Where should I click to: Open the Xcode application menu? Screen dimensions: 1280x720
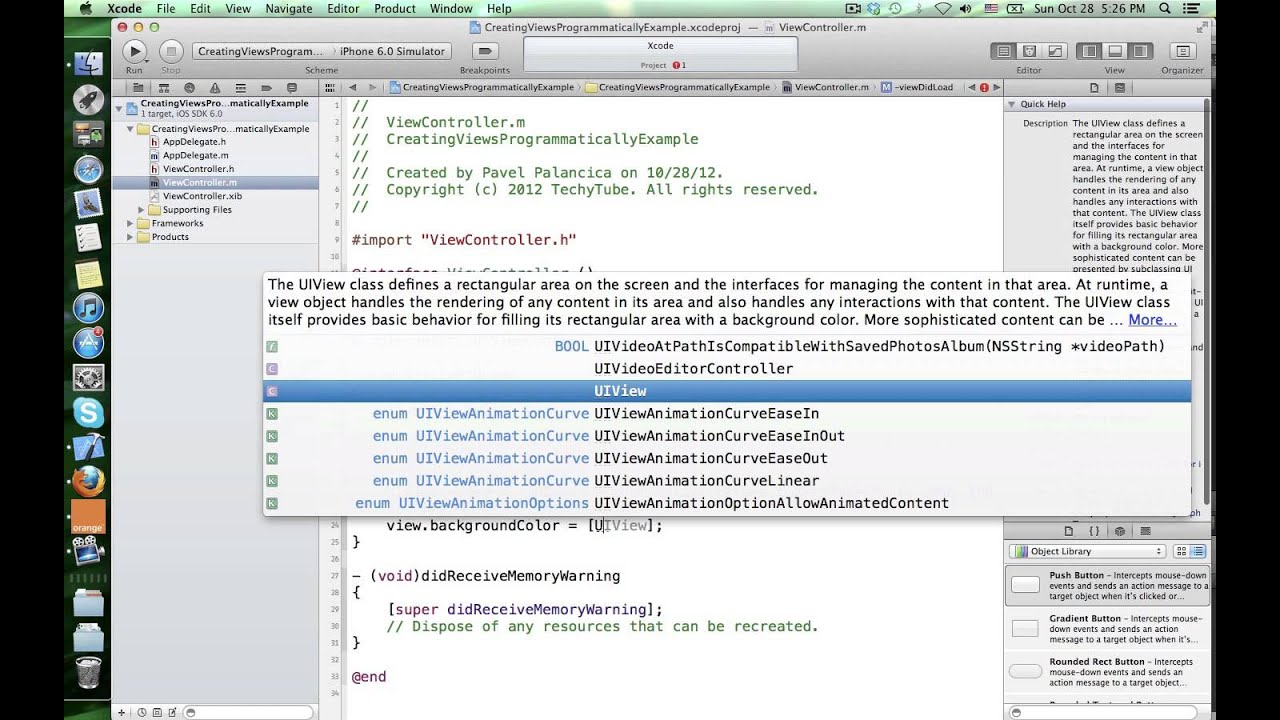click(x=125, y=9)
